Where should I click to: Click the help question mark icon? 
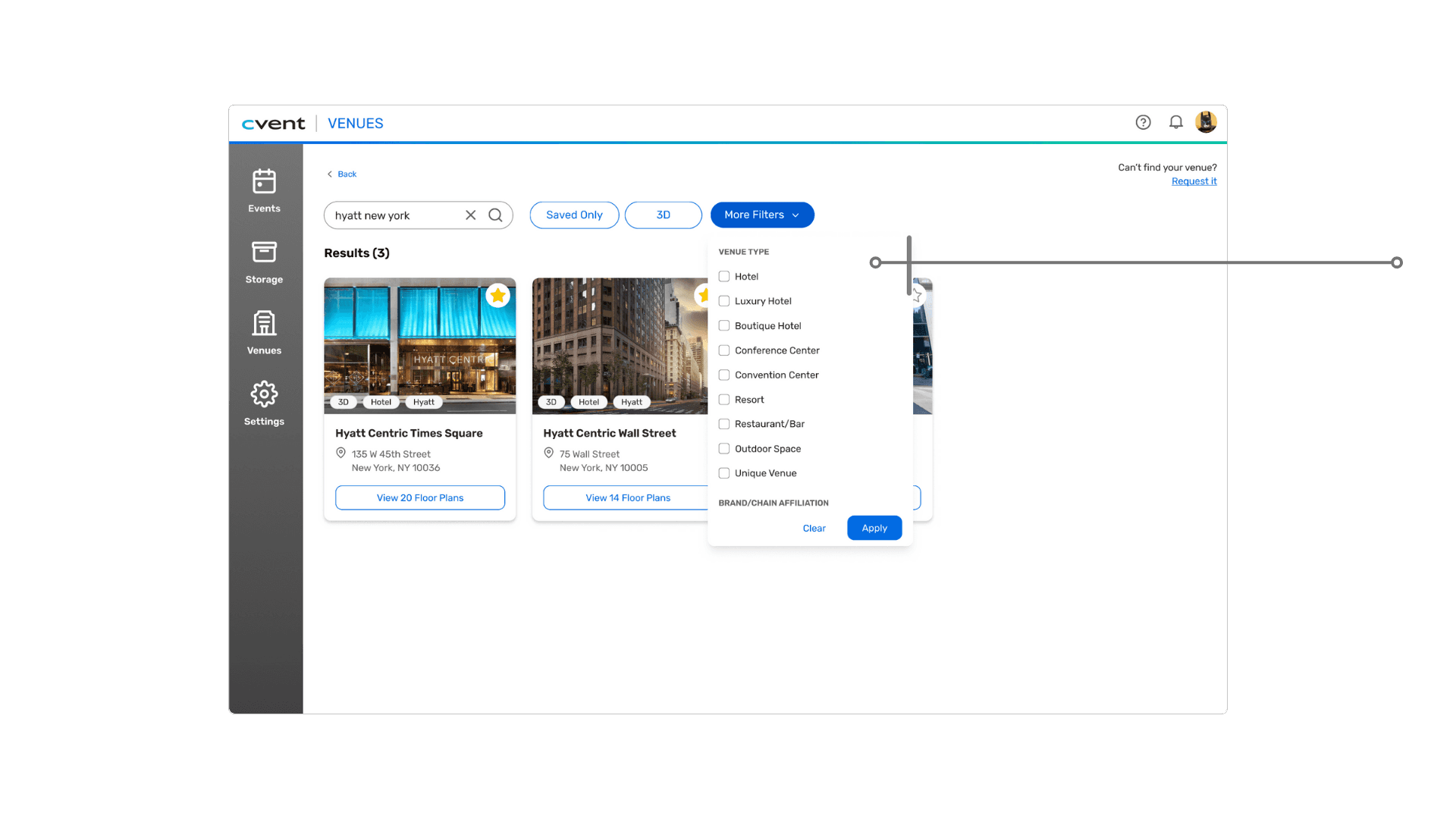(x=1143, y=122)
